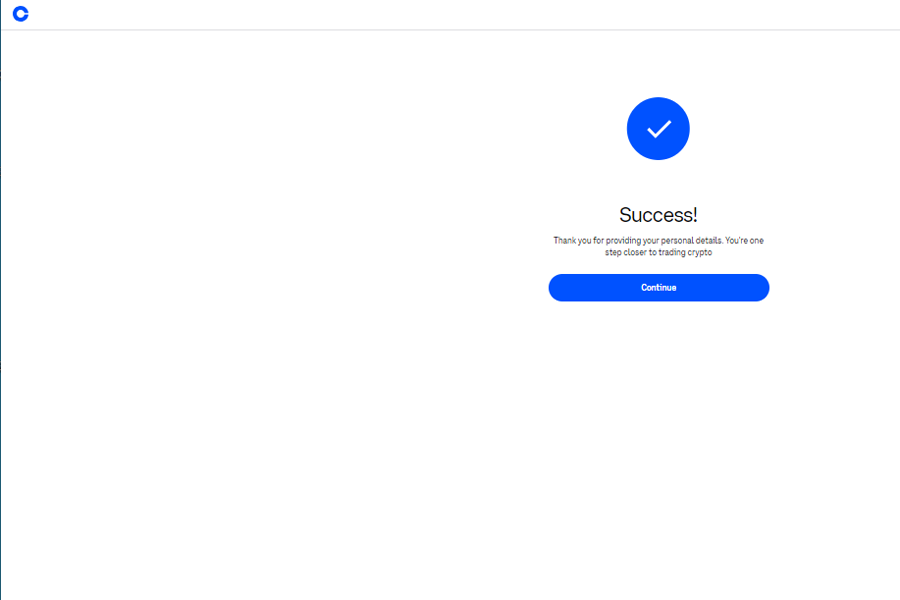The image size is (900, 600).
Task: Proceed using the blue Continue pill button
Action: click(658, 288)
